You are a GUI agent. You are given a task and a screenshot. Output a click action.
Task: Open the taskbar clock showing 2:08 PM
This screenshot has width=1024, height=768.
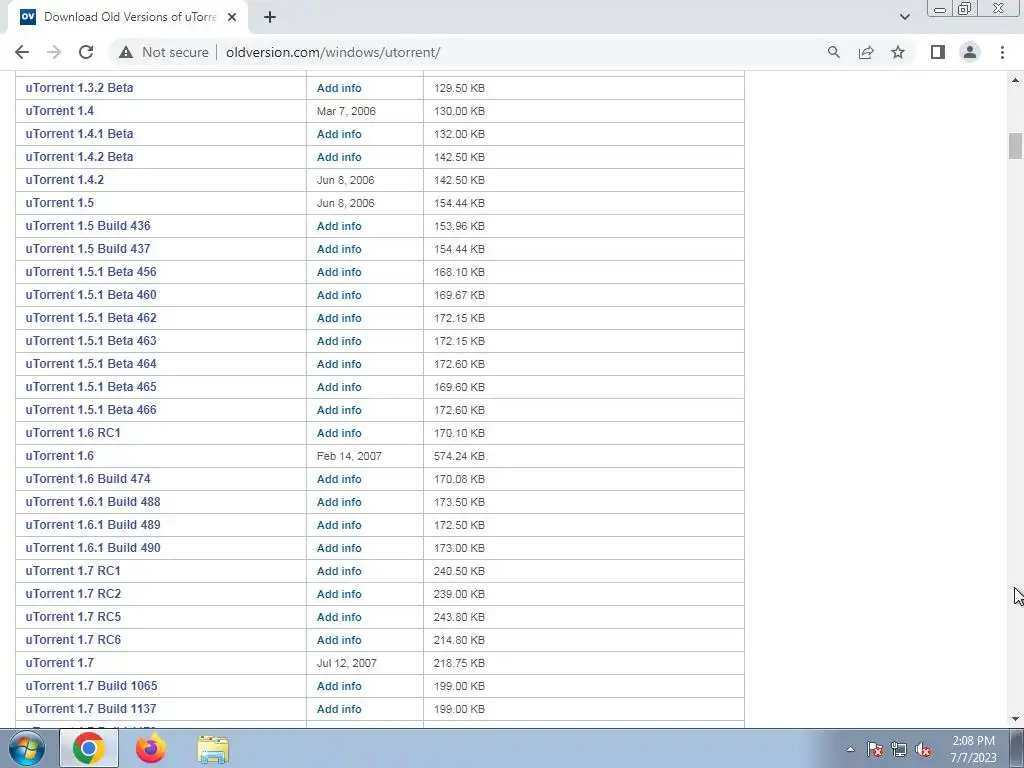(973, 749)
